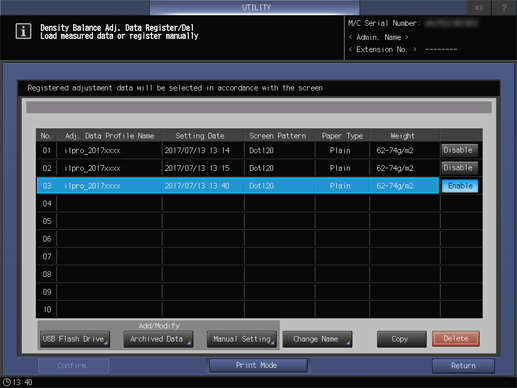Select empty row number 08

click(47, 274)
